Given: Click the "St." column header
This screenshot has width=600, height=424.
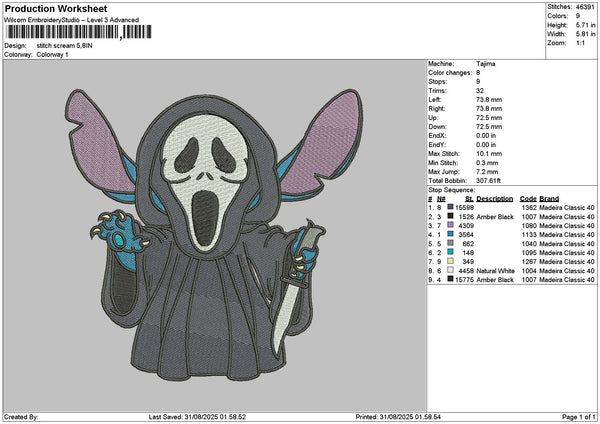Looking at the screenshot, I should point(469,199).
